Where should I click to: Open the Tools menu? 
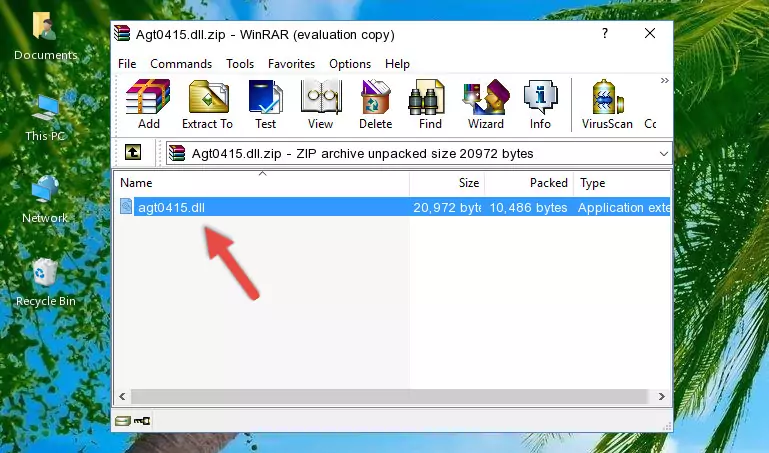pyautogui.click(x=240, y=64)
